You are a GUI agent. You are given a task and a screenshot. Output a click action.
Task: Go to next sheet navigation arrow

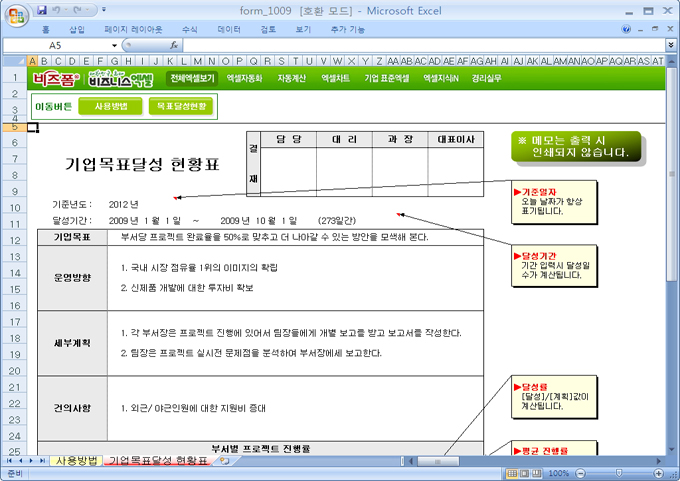31,461
